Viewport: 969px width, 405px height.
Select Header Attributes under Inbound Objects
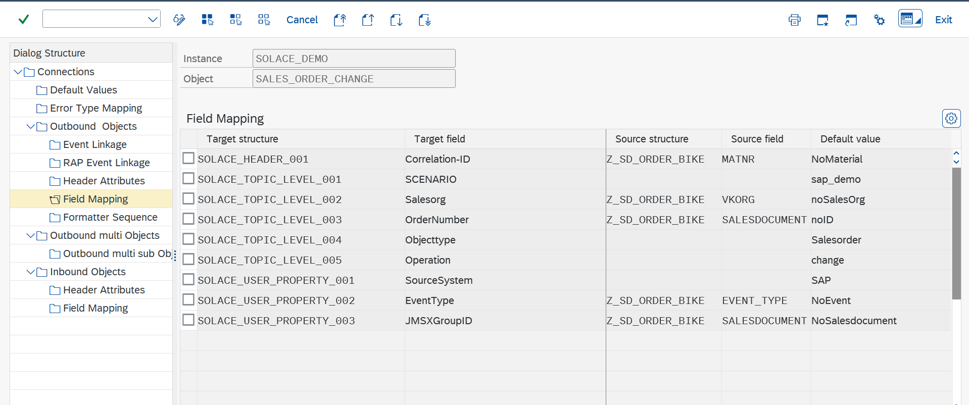pyautogui.click(x=104, y=290)
